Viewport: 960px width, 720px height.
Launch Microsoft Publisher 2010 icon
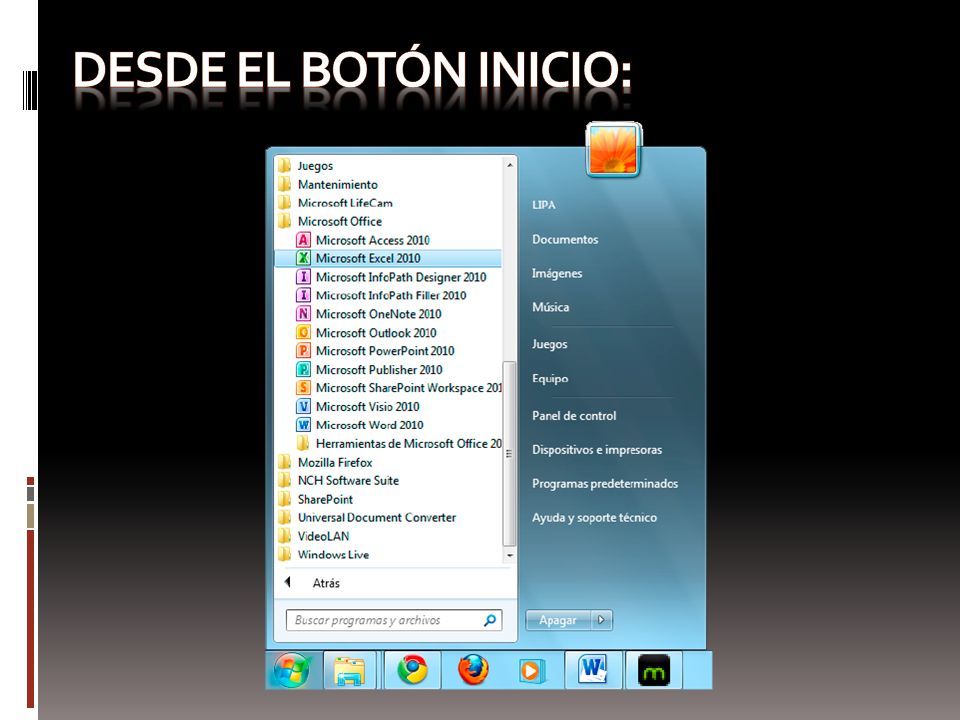pyautogui.click(x=303, y=369)
